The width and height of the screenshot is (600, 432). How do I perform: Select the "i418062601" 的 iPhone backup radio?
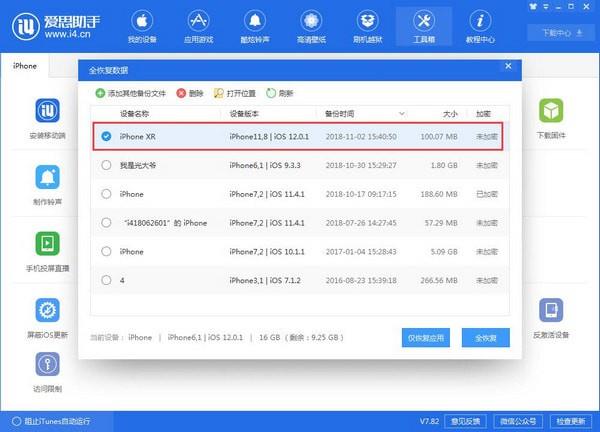[106, 223]
